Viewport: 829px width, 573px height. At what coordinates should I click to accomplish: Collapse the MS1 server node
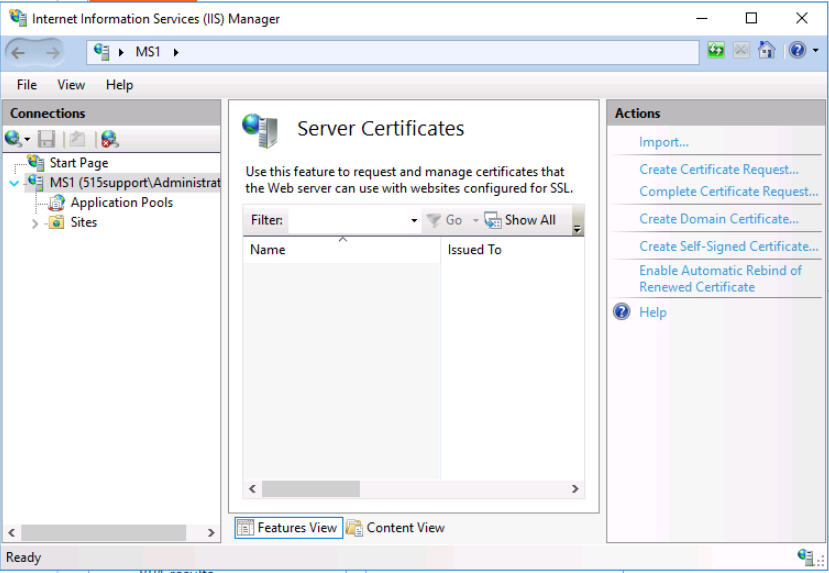(x=14, y=183)
